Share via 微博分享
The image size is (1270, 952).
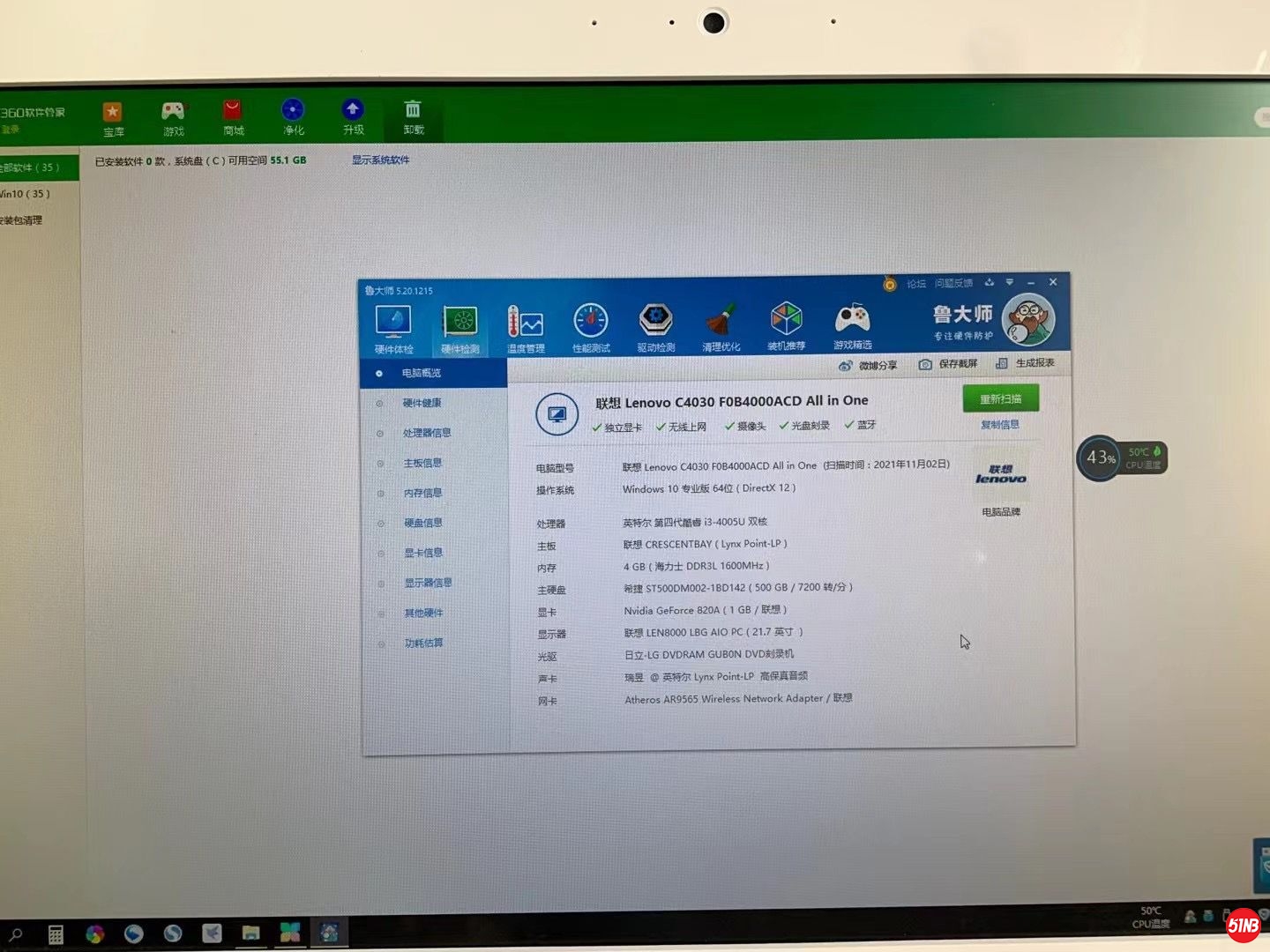(868, 365)
